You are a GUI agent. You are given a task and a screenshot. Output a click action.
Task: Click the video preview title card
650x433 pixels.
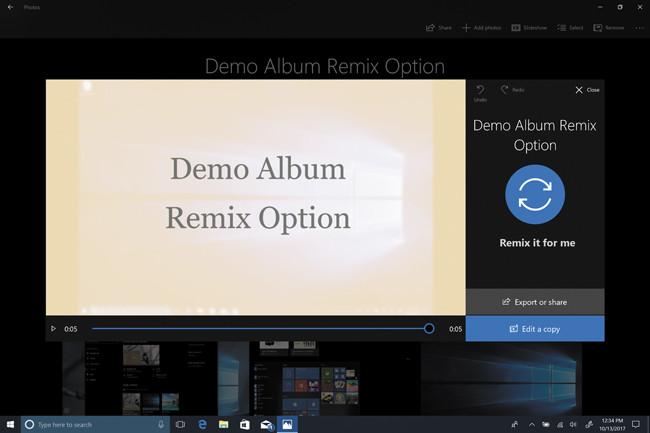coord(256,195)
